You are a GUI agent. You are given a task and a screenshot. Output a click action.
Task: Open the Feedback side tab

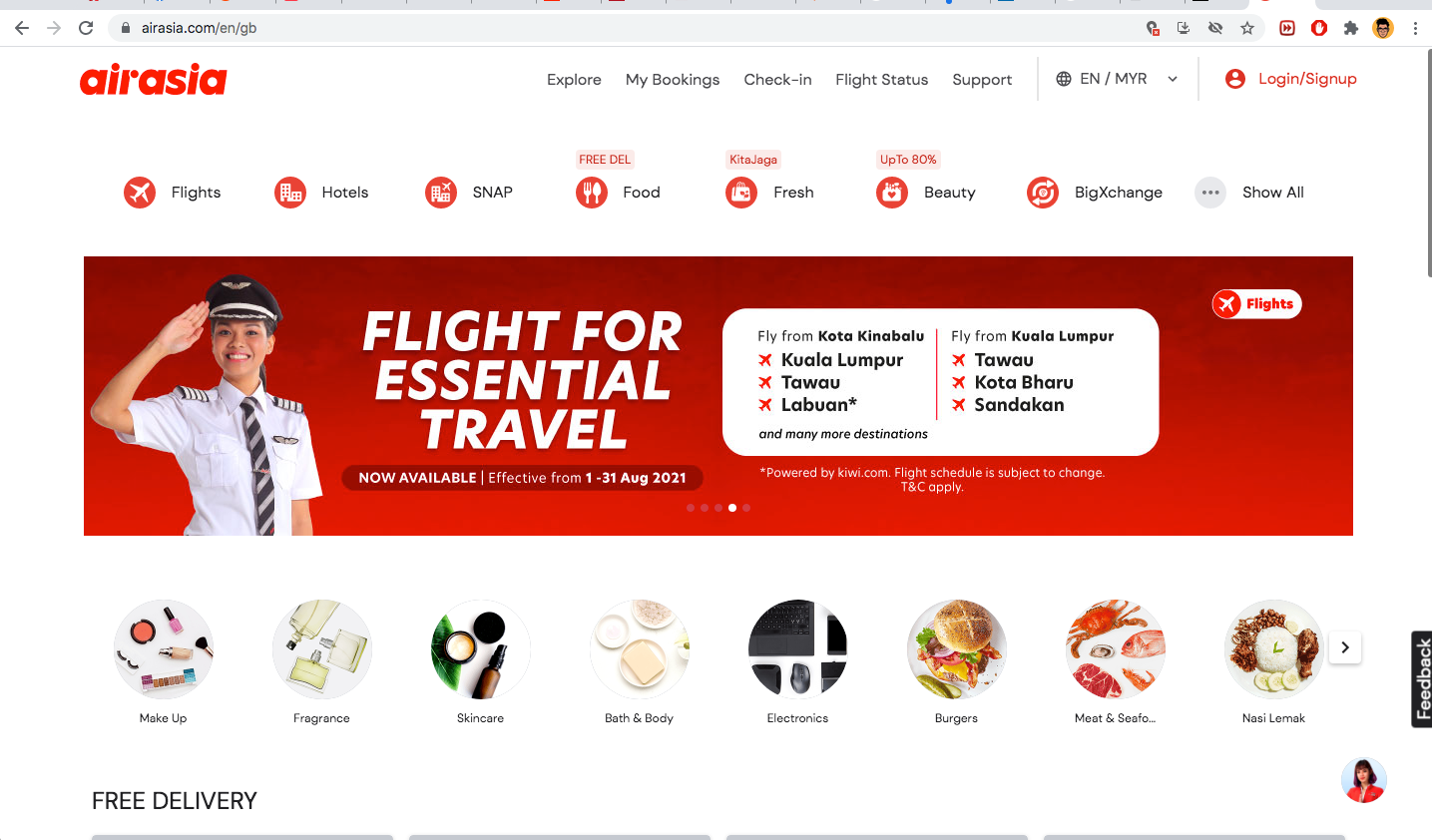pos(1422,679)
